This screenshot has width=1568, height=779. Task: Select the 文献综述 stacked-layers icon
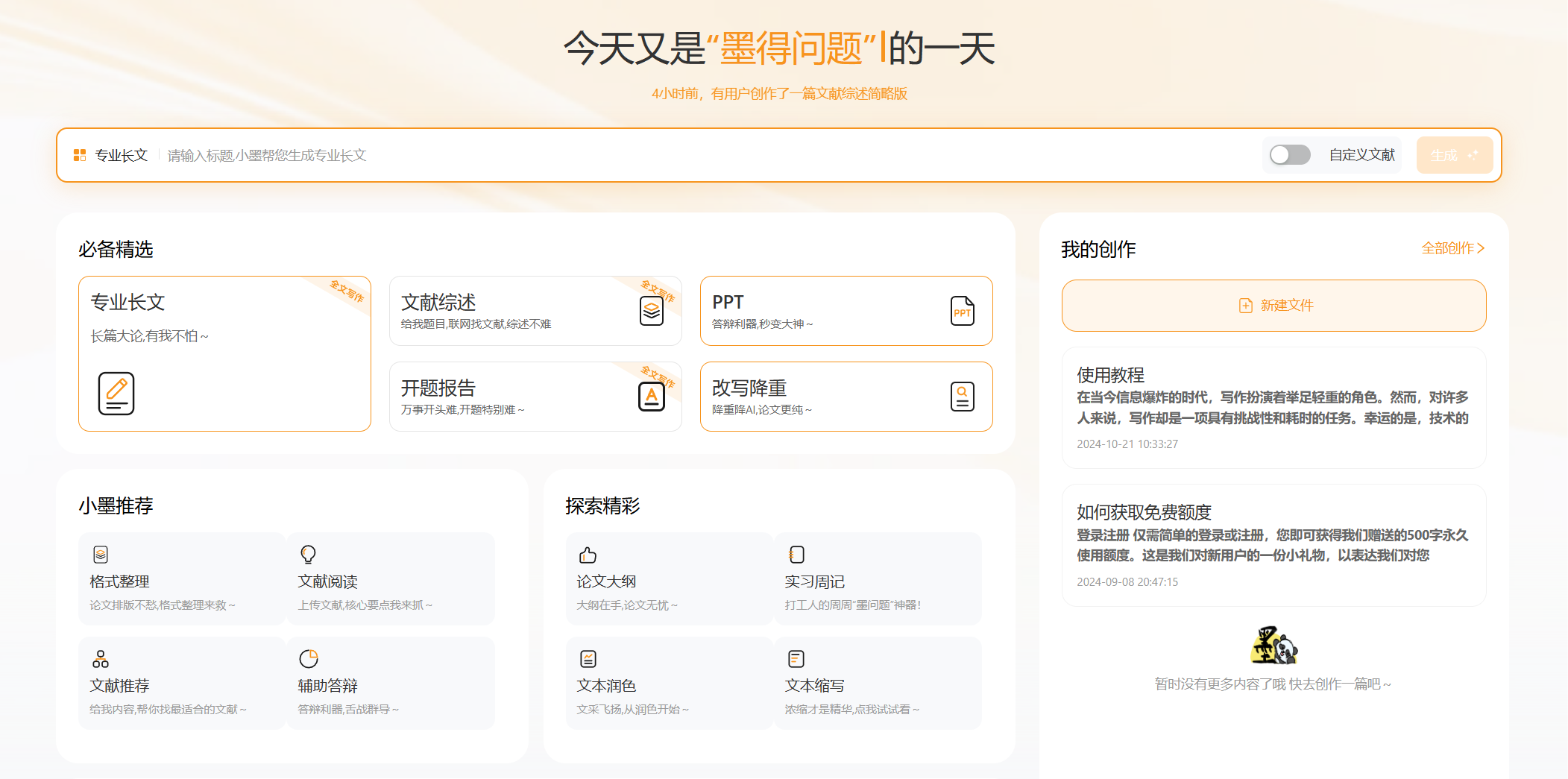tap(652, 312)
